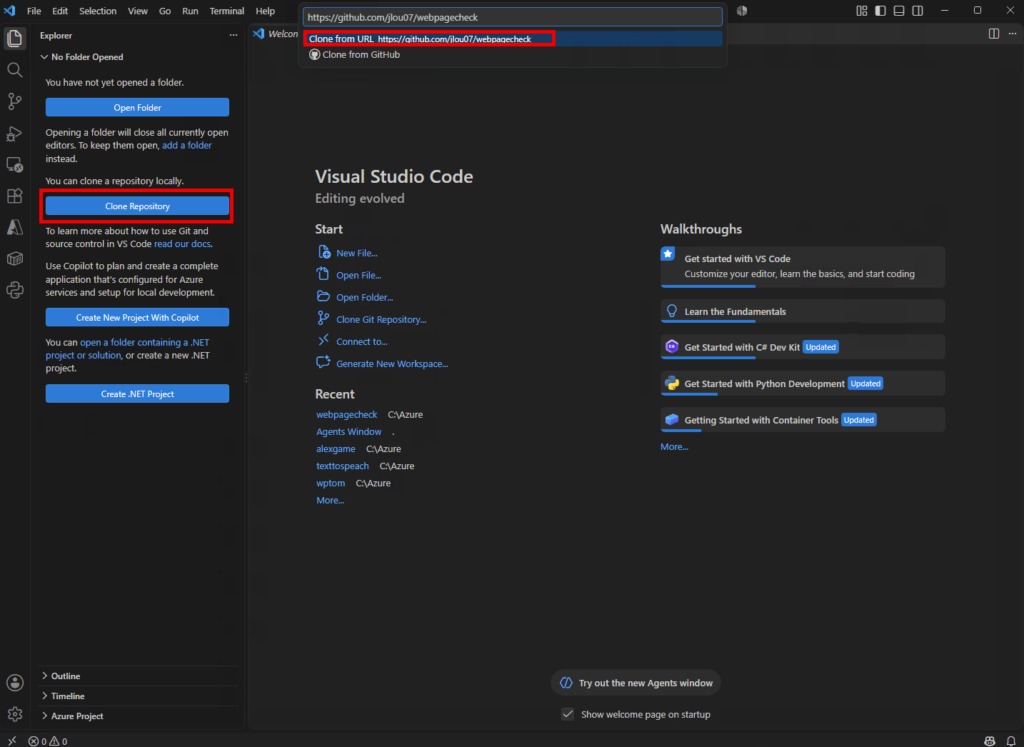Click the Customize Layout icon
Screen dimensions: 1024x747
pyautogui.click(x=862, y=10)
